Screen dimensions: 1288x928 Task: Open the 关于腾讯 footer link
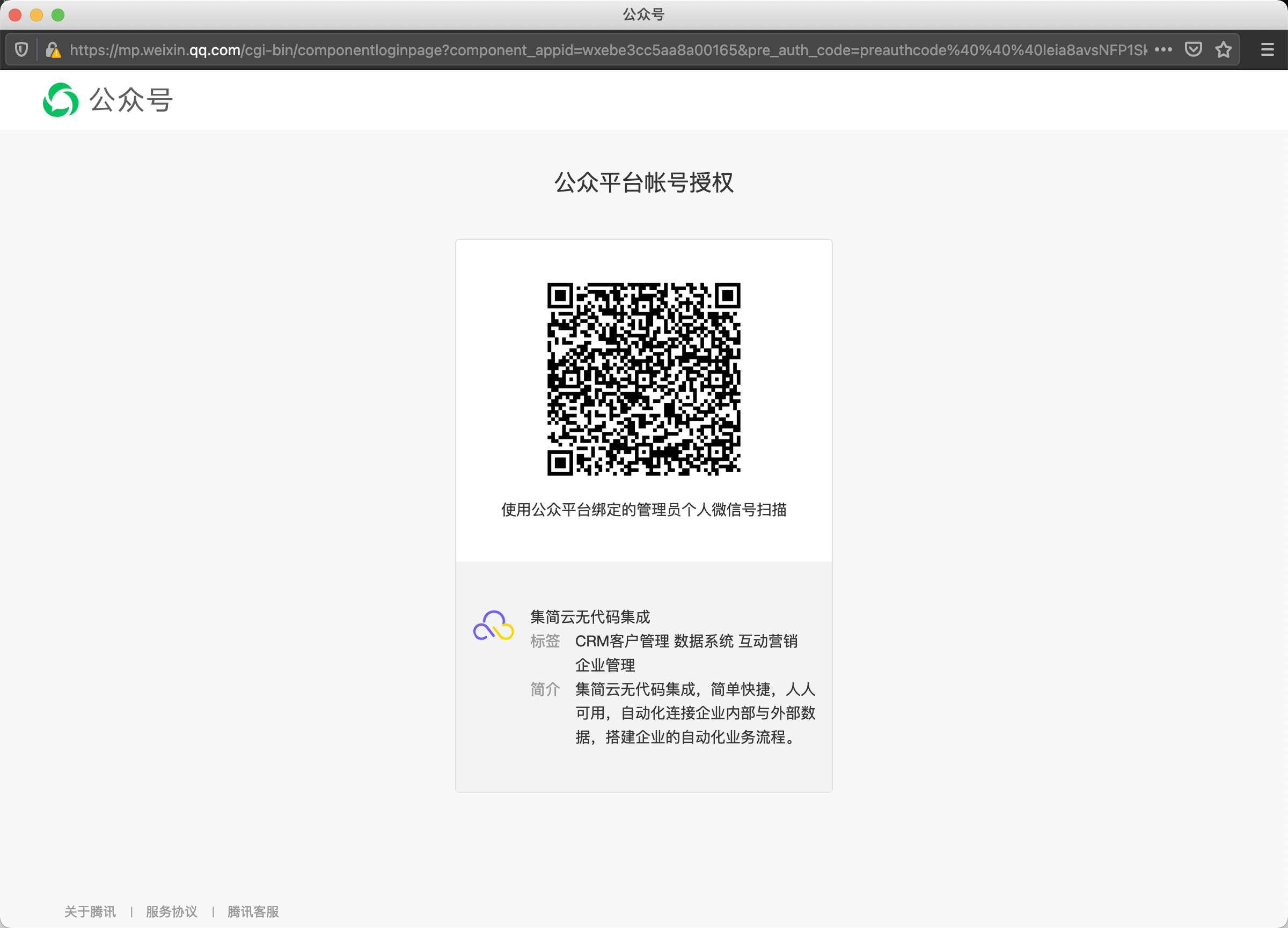90,911
